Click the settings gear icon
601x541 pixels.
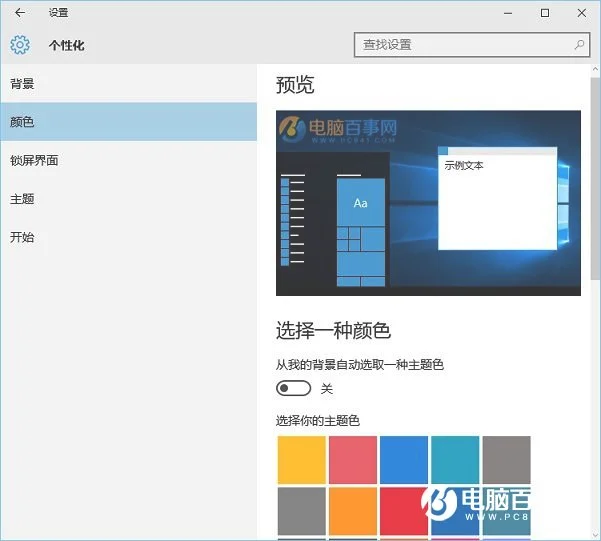(x=20, y=45)
